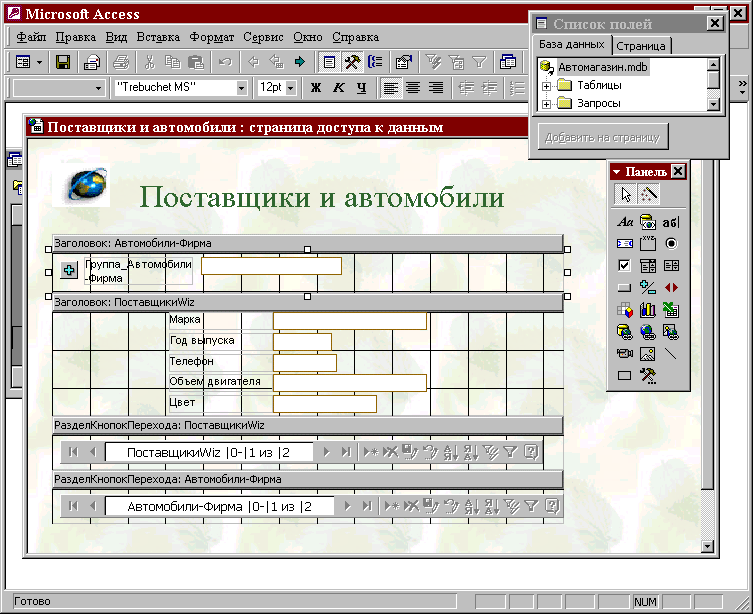Screen dimensions: 753x614
Task: Select the Office Spreadsheet tool
Action: pyautogui.click(x=671, y=310)
